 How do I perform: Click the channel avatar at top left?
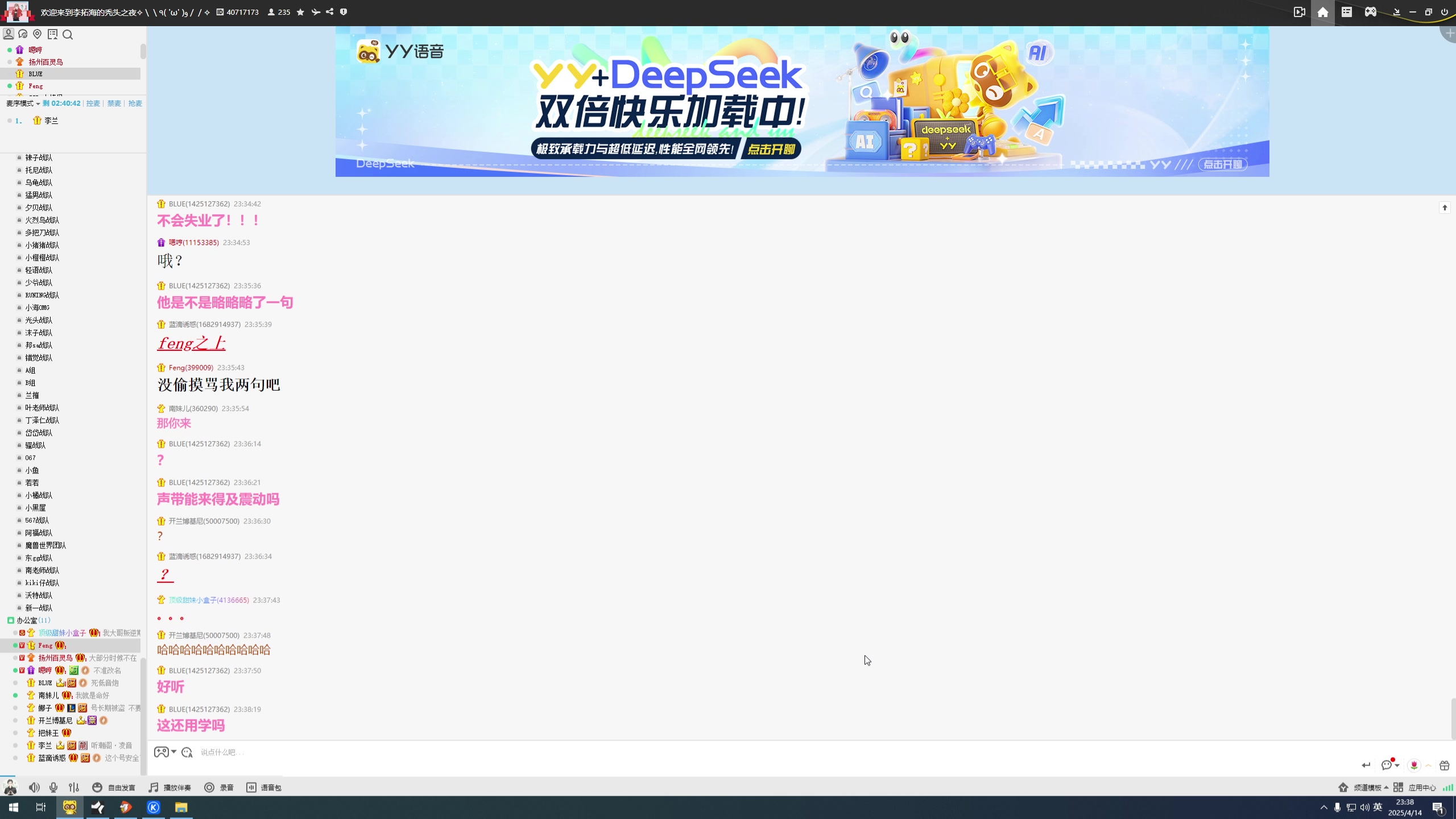coord(17,12)
